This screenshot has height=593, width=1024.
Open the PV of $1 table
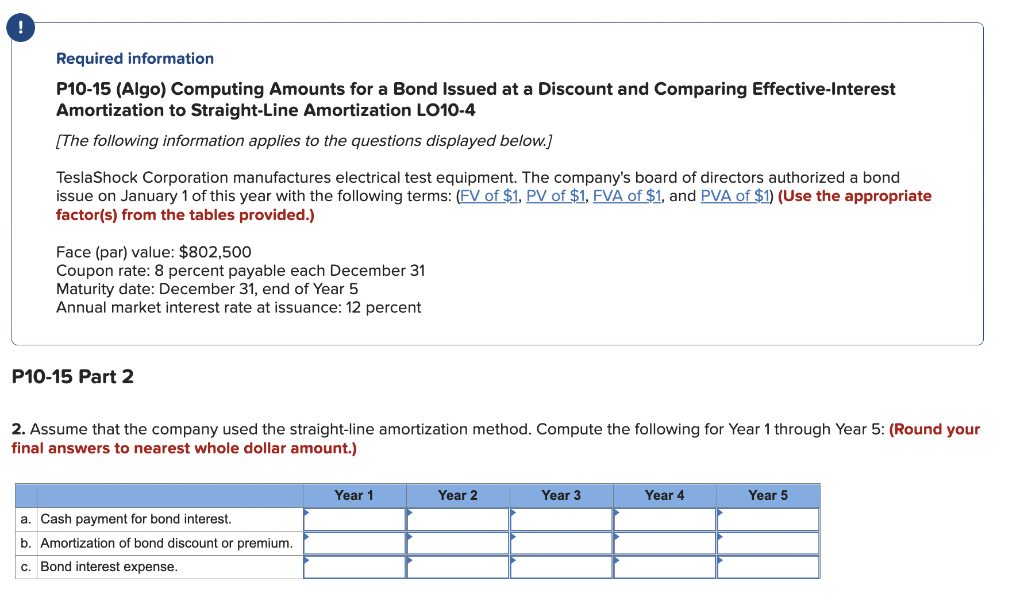556,195
